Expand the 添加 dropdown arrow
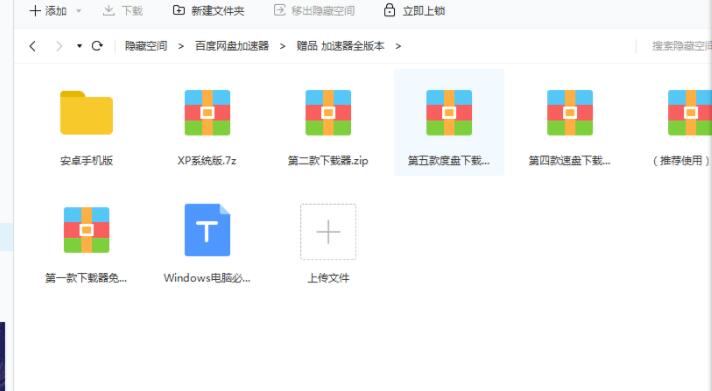 tap(79, 10)
